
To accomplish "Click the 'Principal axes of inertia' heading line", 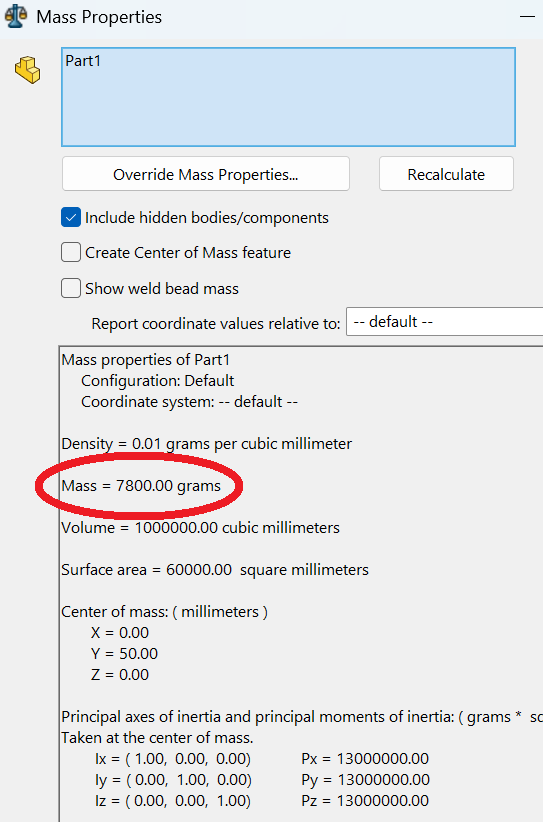I will (302, 717).
